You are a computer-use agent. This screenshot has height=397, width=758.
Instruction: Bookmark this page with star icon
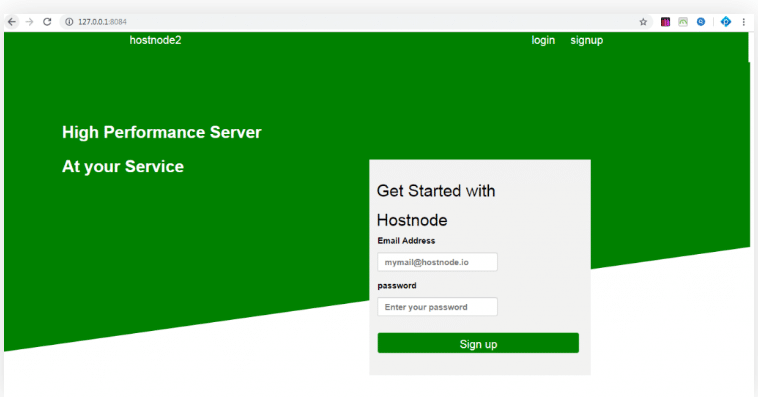click(x=643, y=22)
